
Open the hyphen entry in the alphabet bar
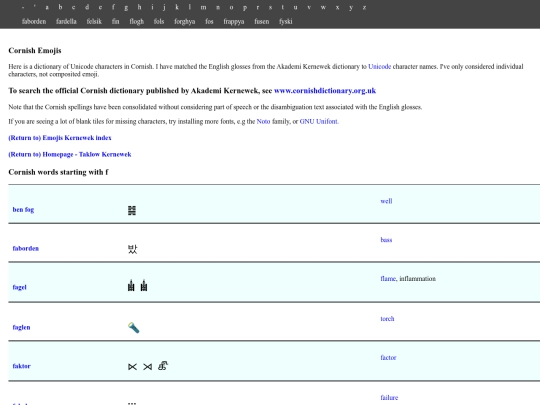23,7
